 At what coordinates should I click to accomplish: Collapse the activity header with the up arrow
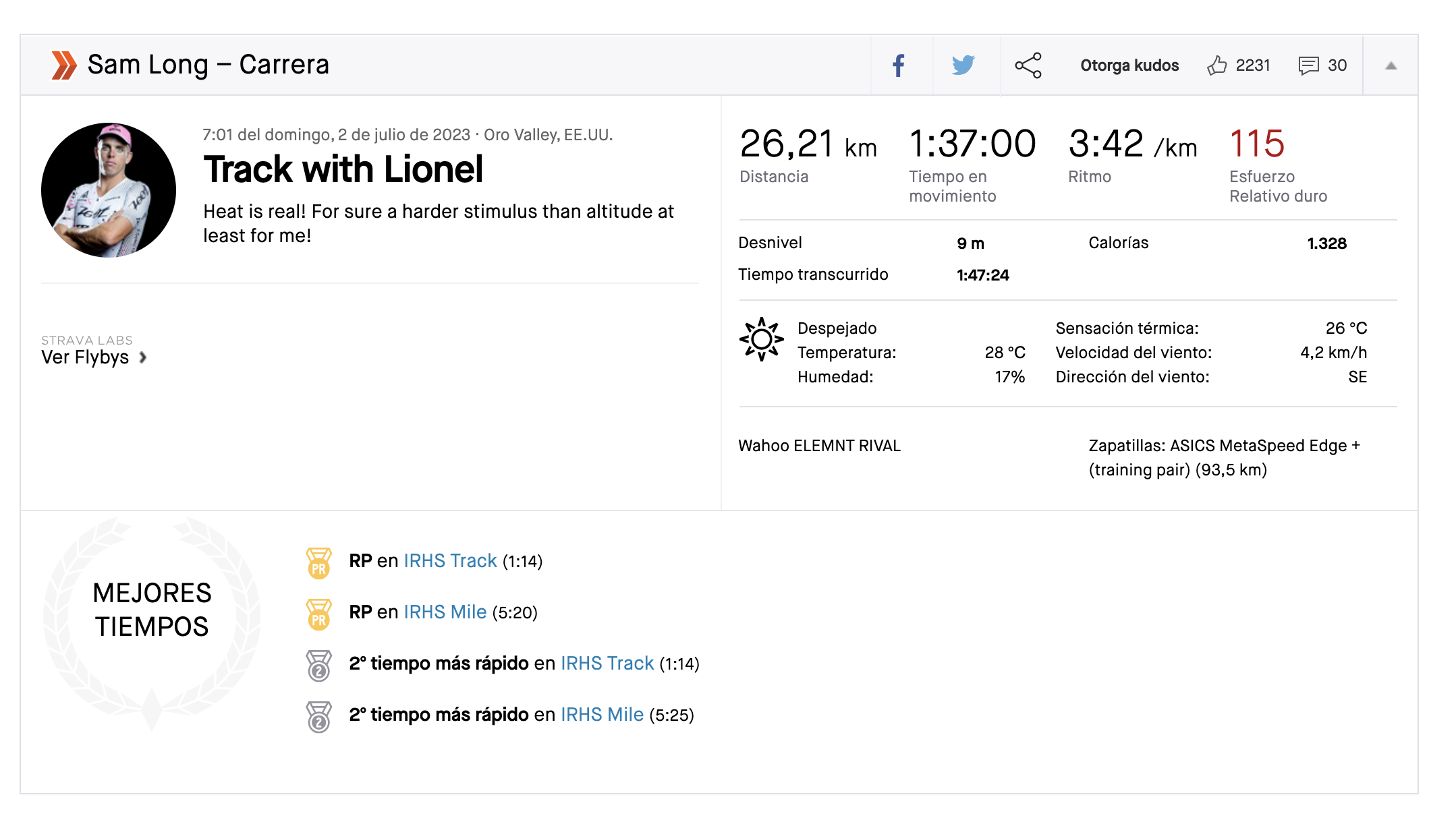(x=1391, y=65)
